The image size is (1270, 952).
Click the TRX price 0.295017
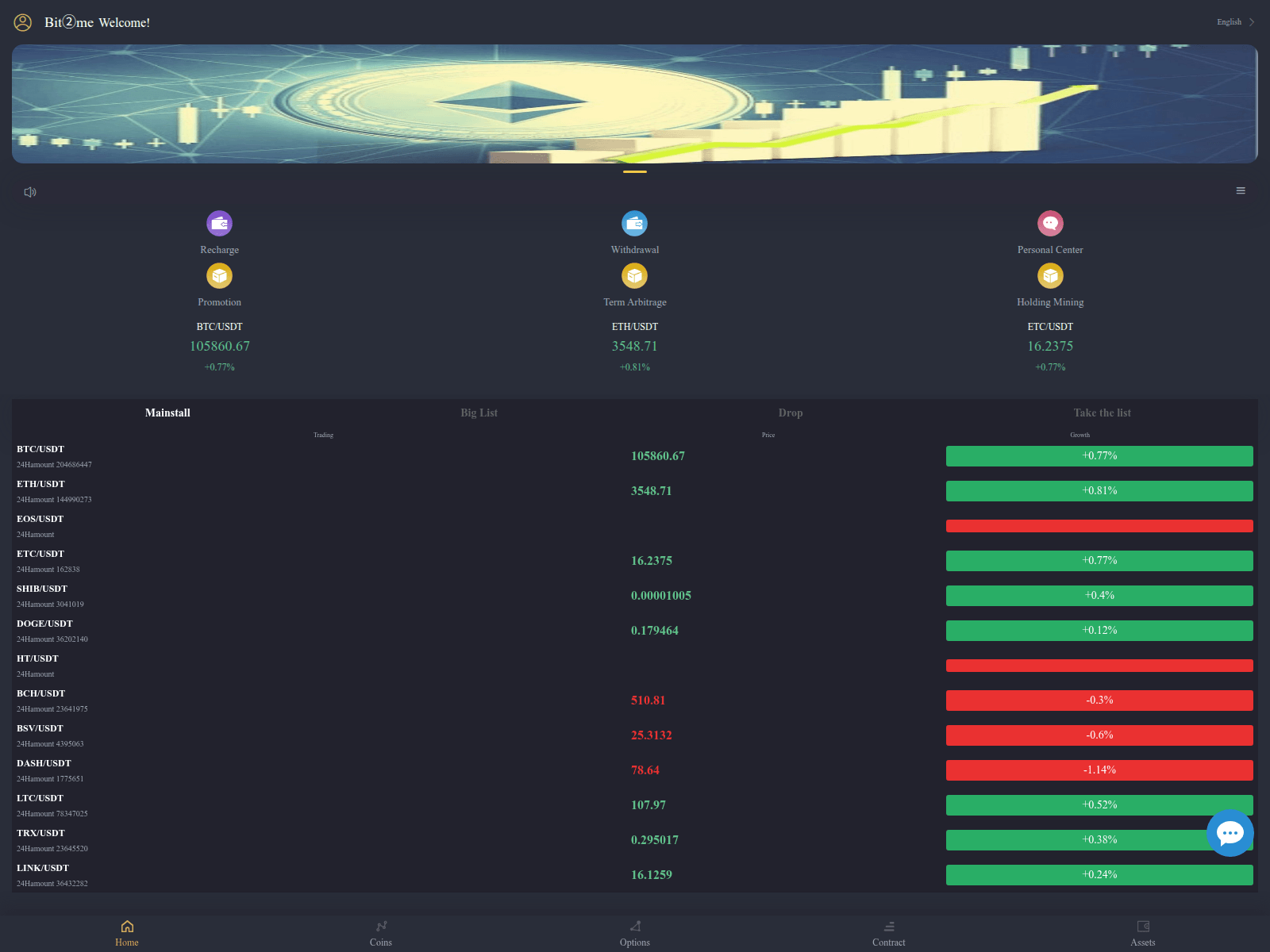pos(655,840)
